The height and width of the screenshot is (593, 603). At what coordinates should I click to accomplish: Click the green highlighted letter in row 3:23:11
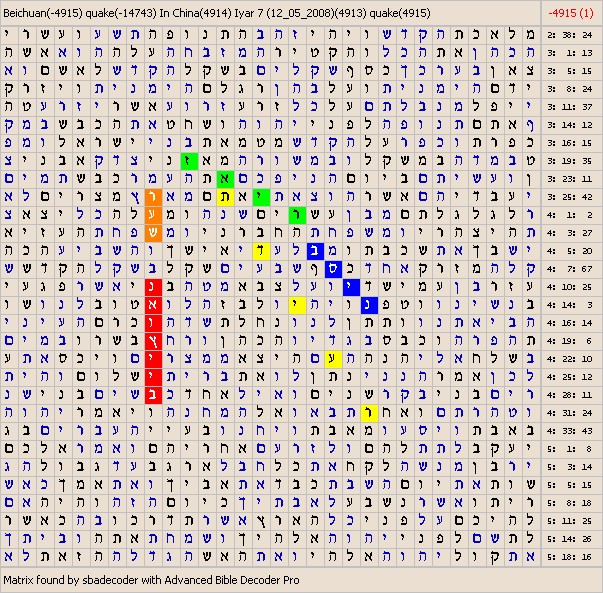(225, 179)
